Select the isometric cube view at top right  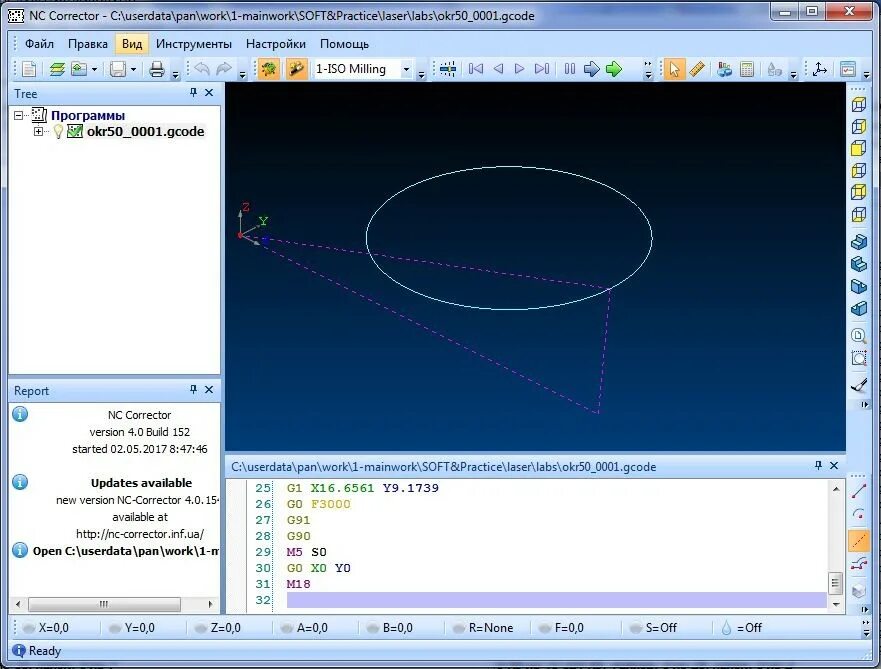[859, 104]
